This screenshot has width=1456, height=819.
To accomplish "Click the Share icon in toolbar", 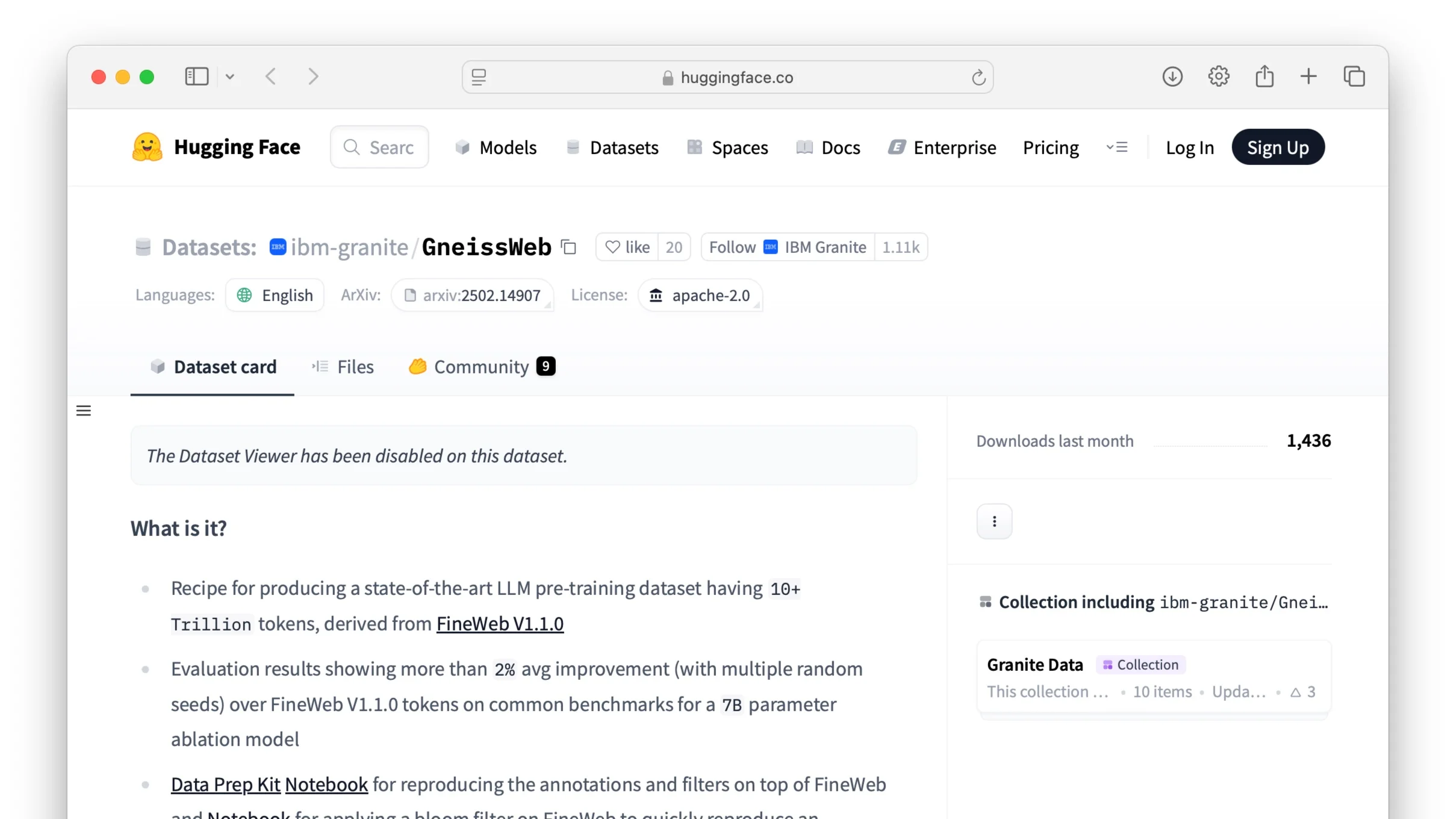I will 1265,76.
